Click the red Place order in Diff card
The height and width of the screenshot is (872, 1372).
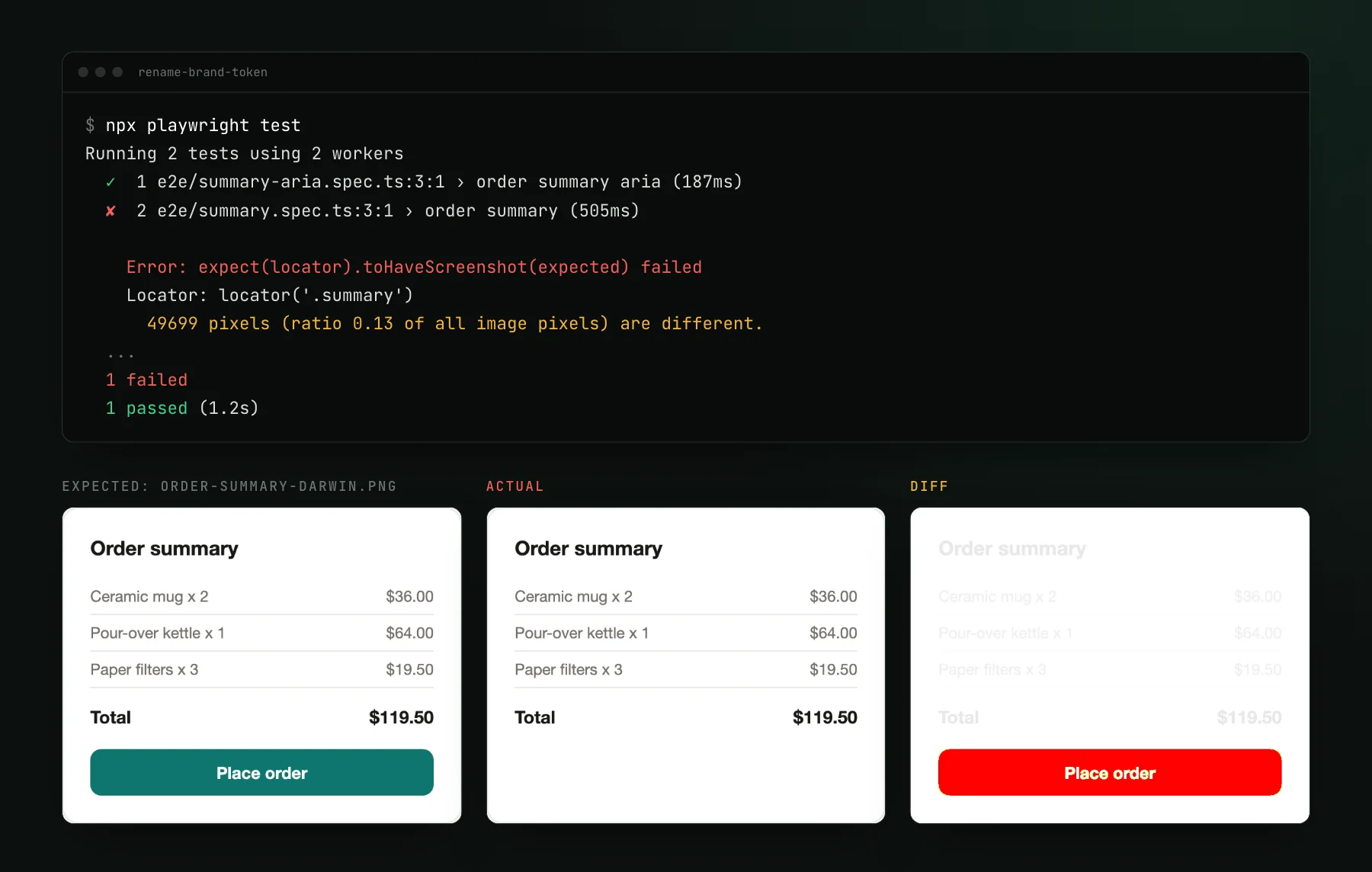(x=1110, y=773)
